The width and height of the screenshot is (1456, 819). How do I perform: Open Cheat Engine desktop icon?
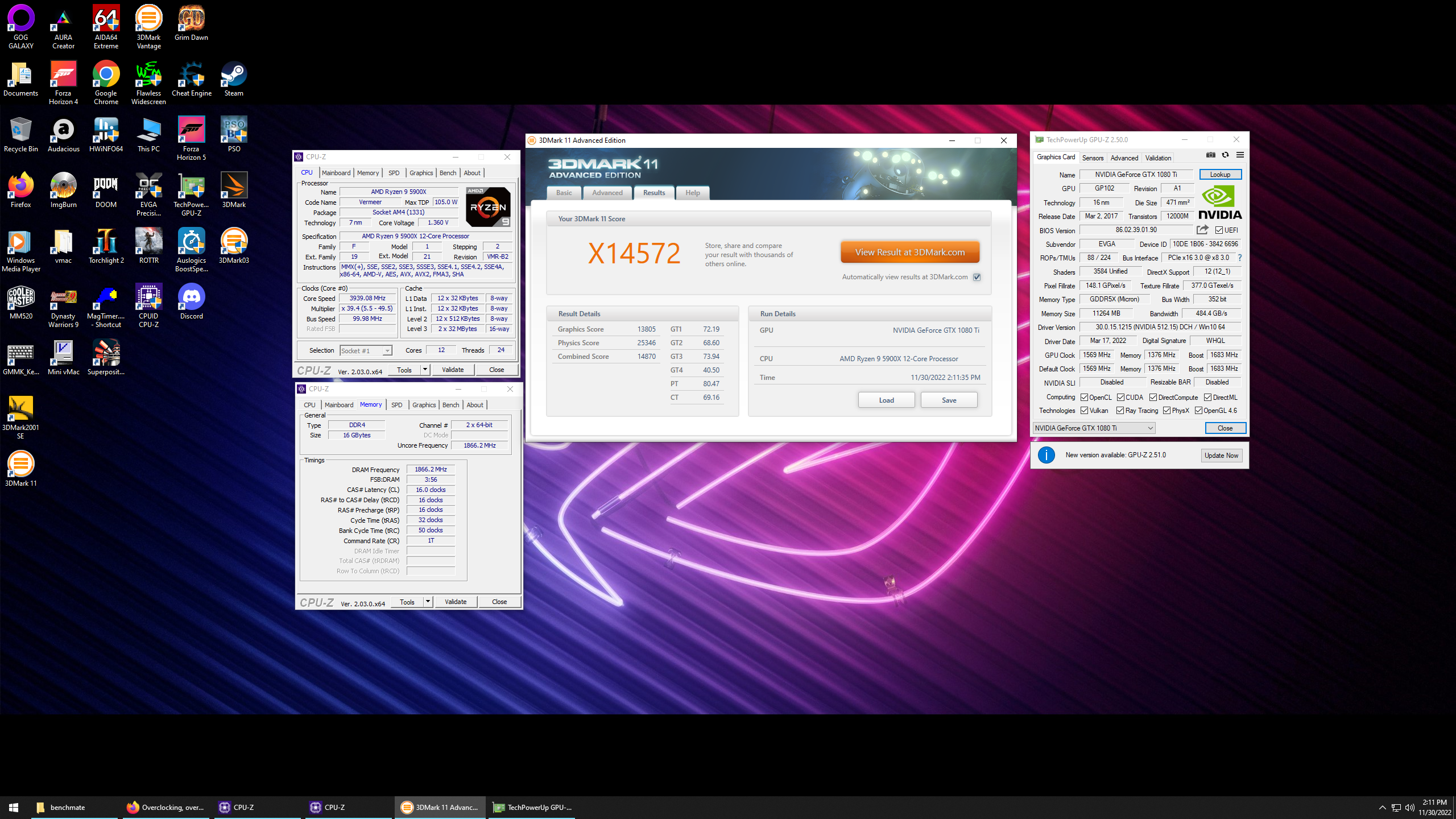[191, 79]
